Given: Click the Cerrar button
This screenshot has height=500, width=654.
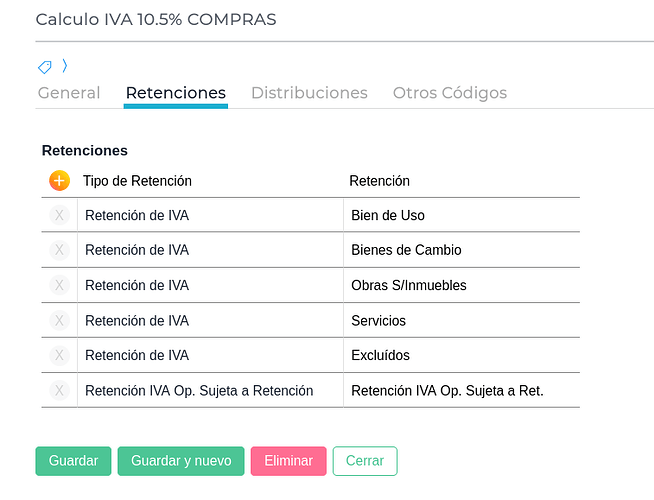Looking at the screenshot, I should 365,461.
